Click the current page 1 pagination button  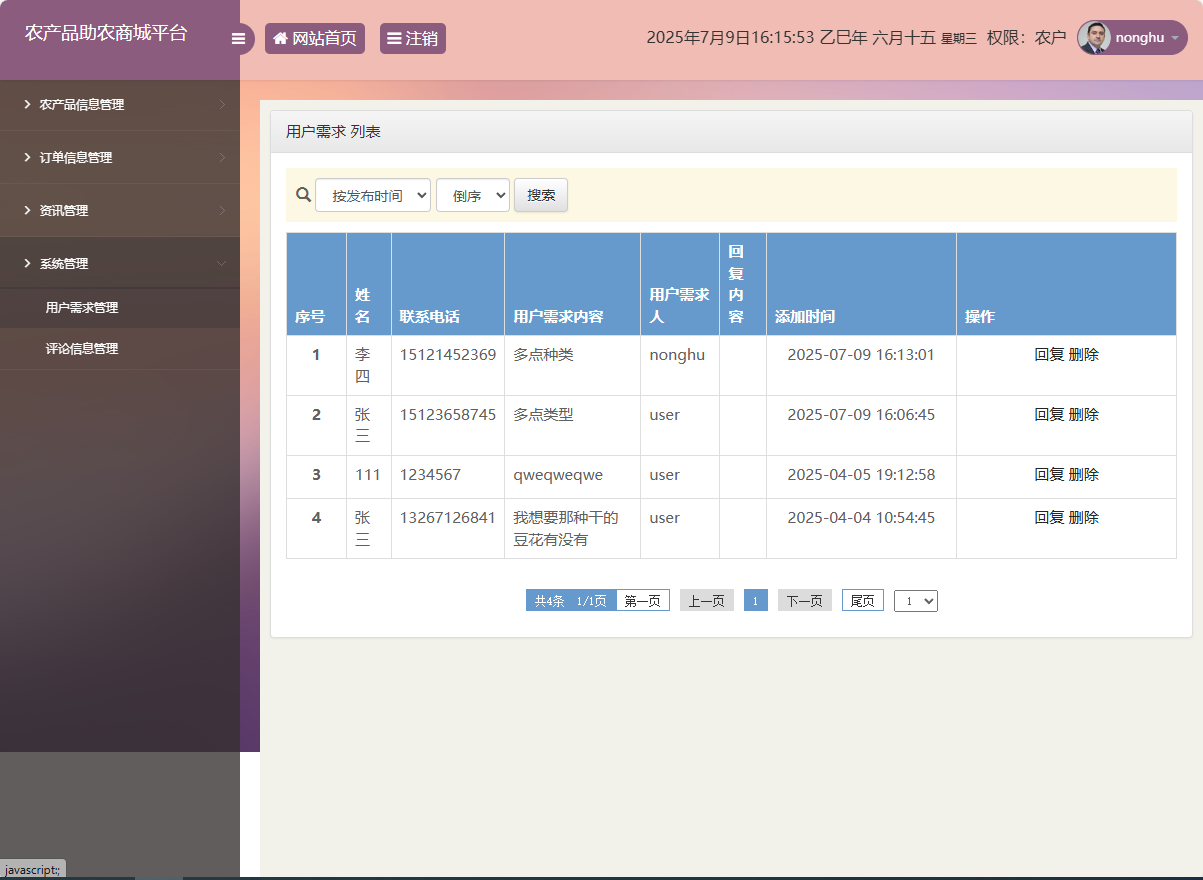(755, 600)
